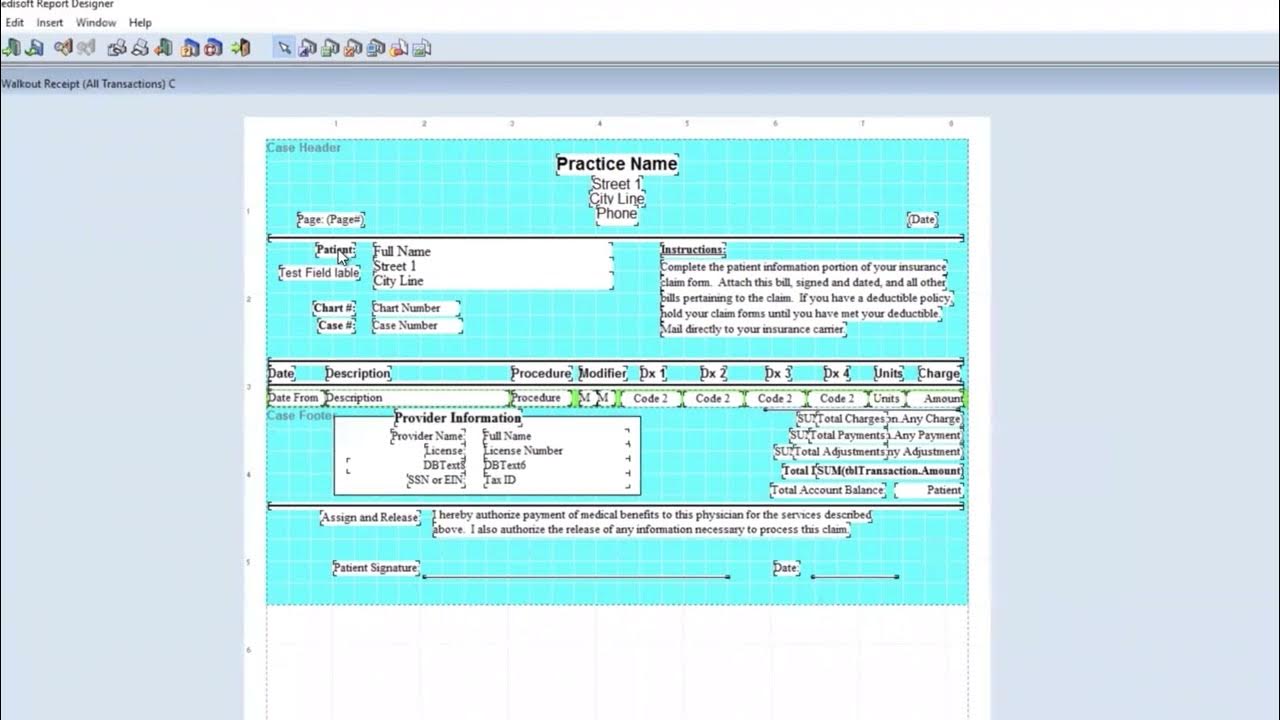Select the Charge column header

(x=939, y=373)
